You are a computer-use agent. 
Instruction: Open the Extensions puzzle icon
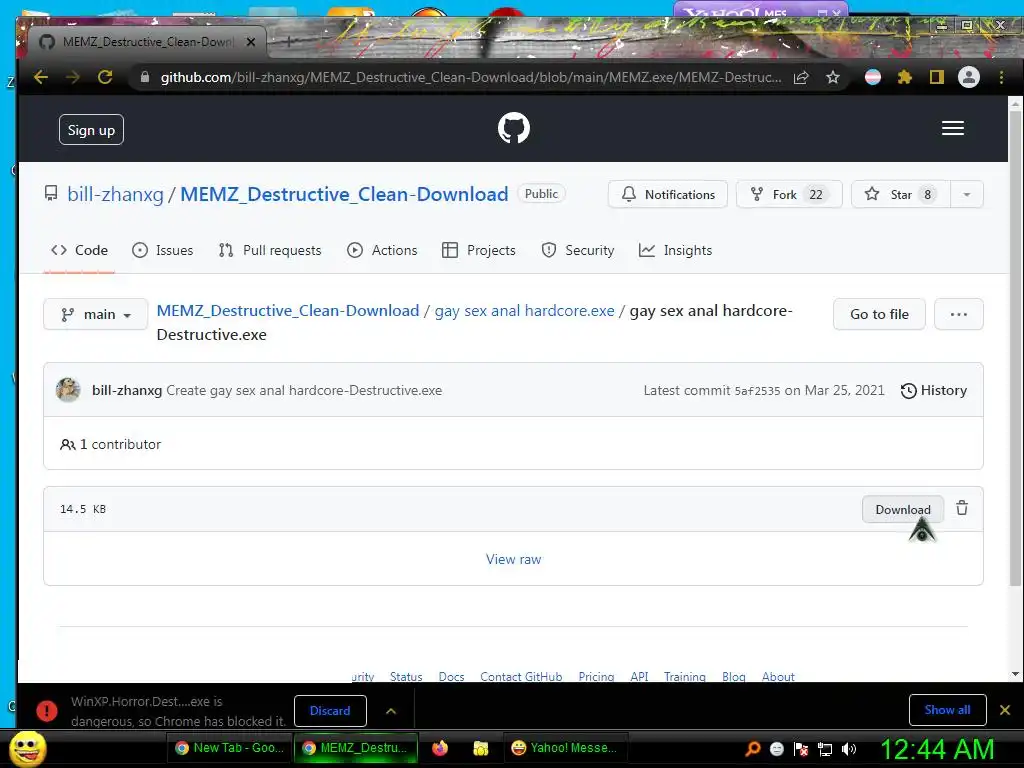click(904, 78)
